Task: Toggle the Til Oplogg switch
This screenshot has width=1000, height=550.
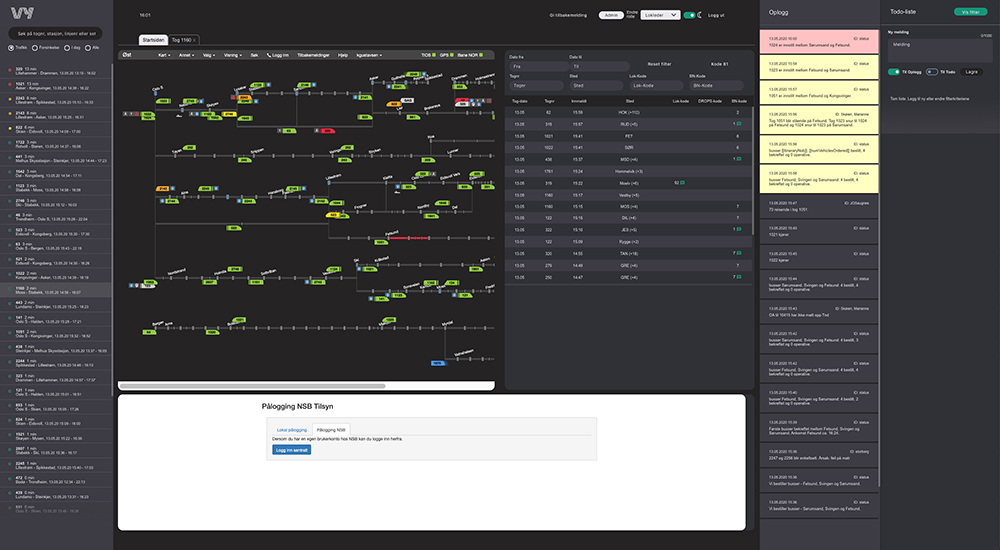Action: pos(894,72)
